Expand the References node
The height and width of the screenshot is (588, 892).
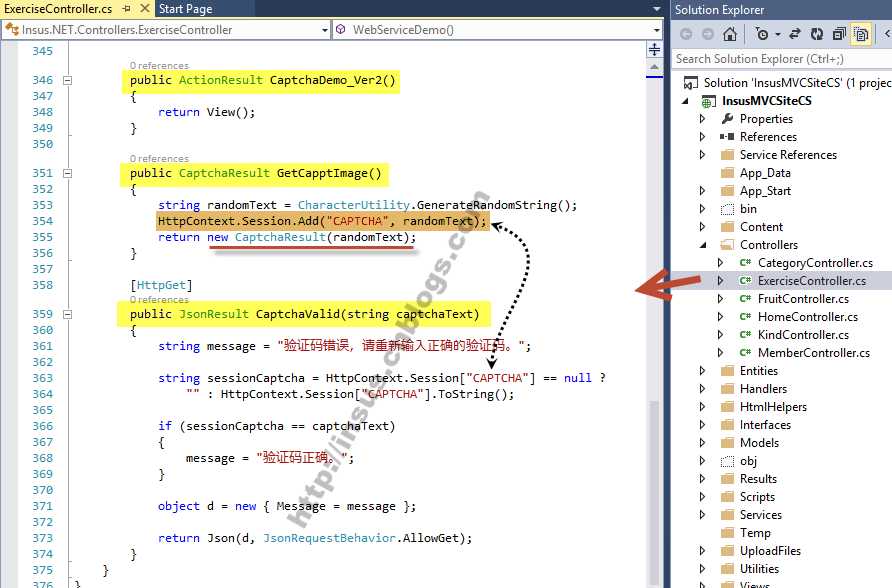(703, 137)
